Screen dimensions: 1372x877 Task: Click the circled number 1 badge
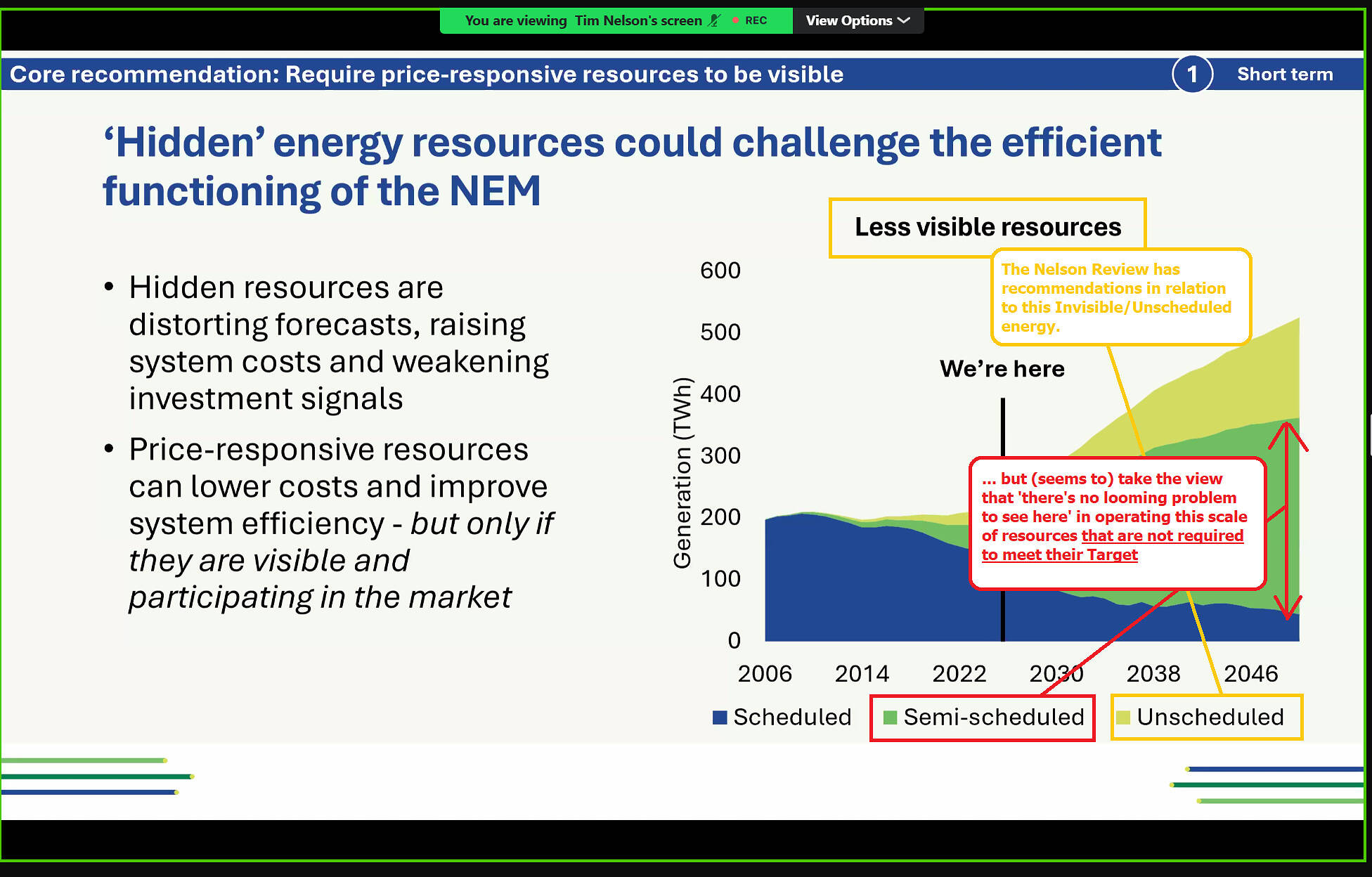pyautogui.click(x=1192, y=74)
